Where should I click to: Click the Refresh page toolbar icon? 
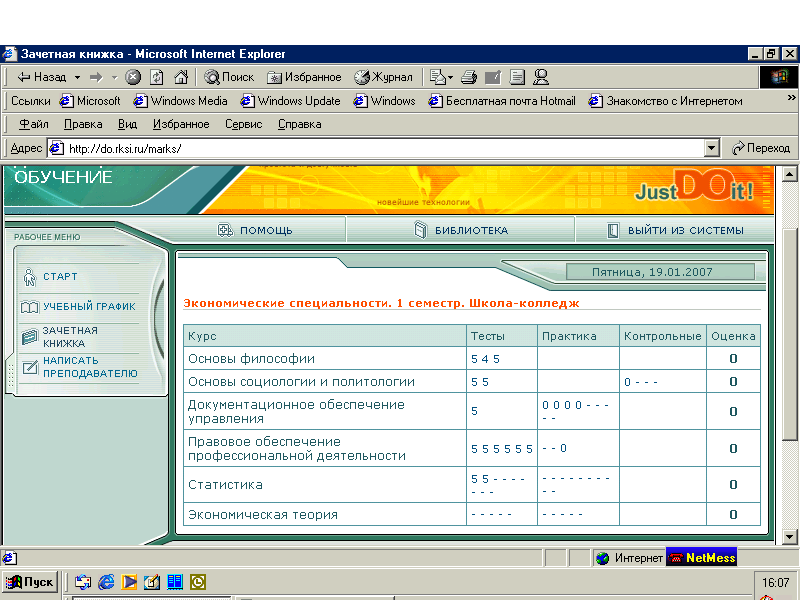click(157, 77)
